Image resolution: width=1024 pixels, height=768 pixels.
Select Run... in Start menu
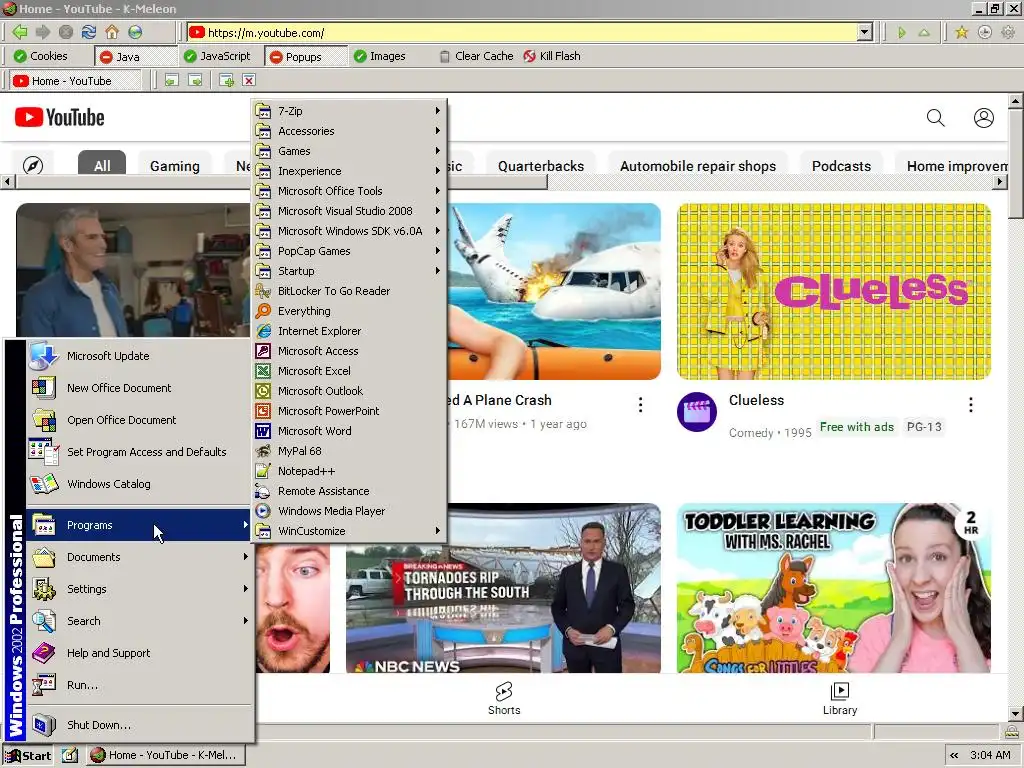[x=140, y=685]
